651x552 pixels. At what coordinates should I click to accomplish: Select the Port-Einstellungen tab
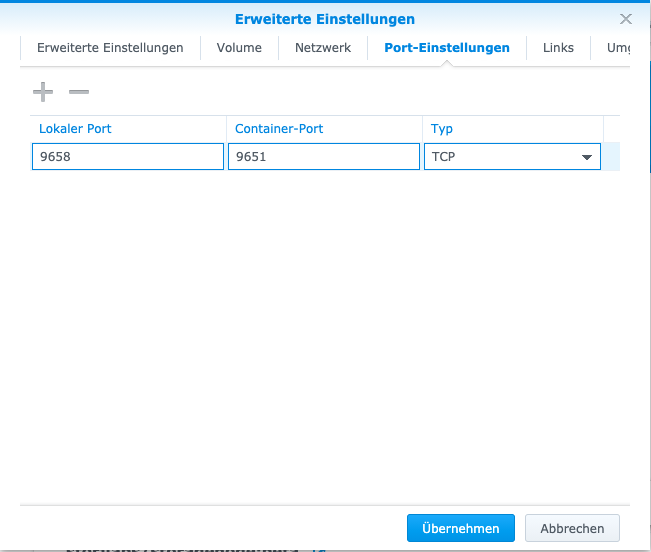(x=447, y=48)
